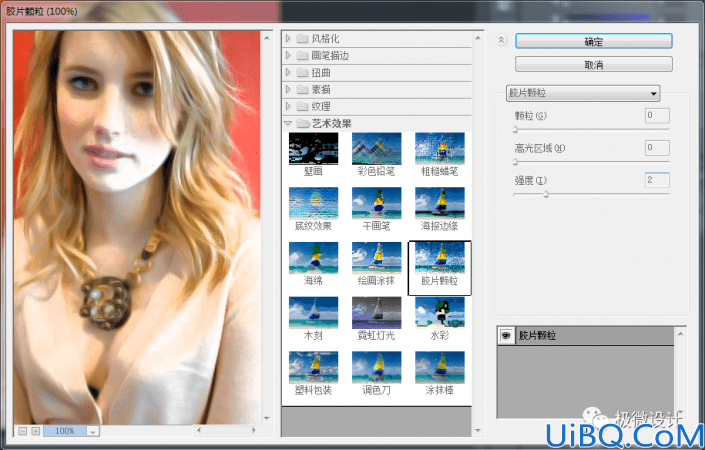
Task: Select the 壁画 filter thumbnail
Action: pyautogui.click(x=313, y=149)
